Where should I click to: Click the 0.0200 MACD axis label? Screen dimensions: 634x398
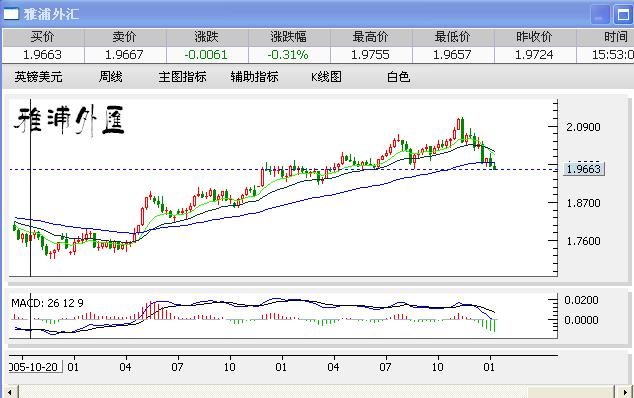(x=581, y=300)
